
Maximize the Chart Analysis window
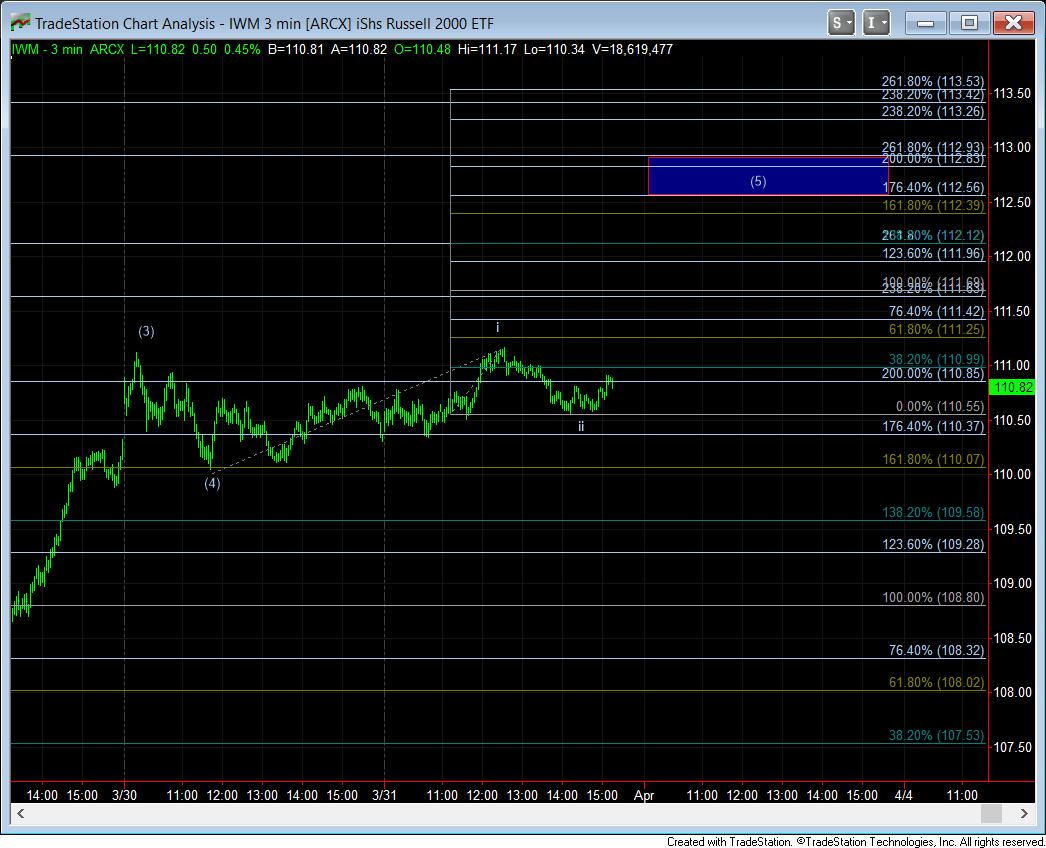969,23
